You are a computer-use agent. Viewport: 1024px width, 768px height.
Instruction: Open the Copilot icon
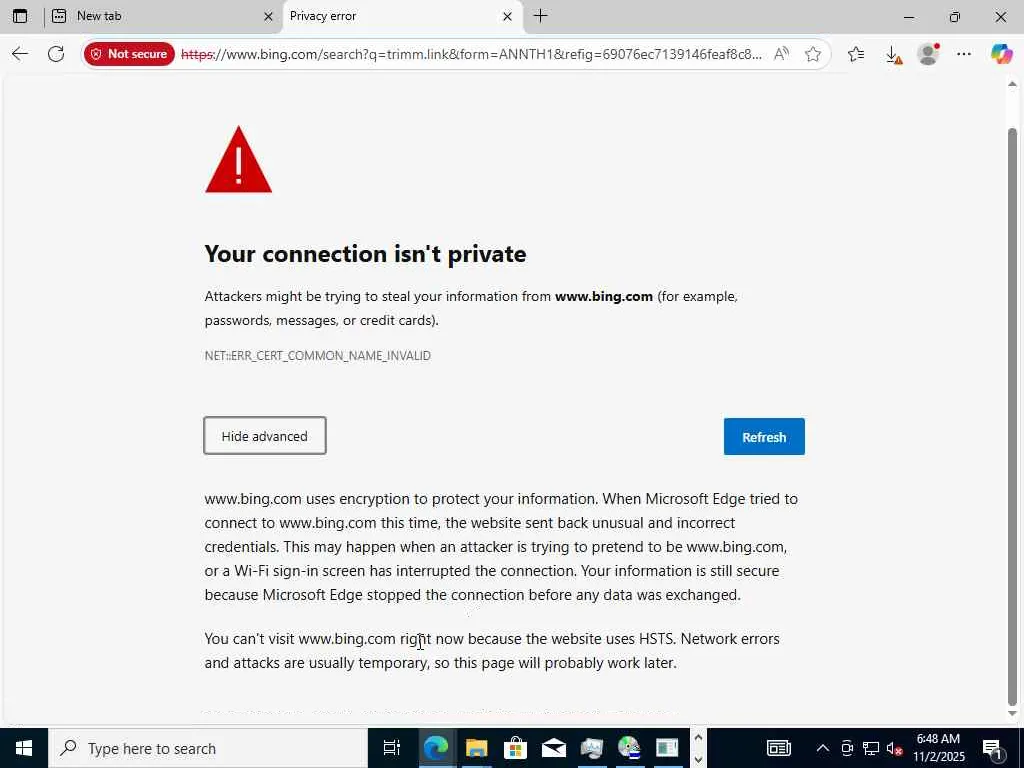[x=1001, y=54]
